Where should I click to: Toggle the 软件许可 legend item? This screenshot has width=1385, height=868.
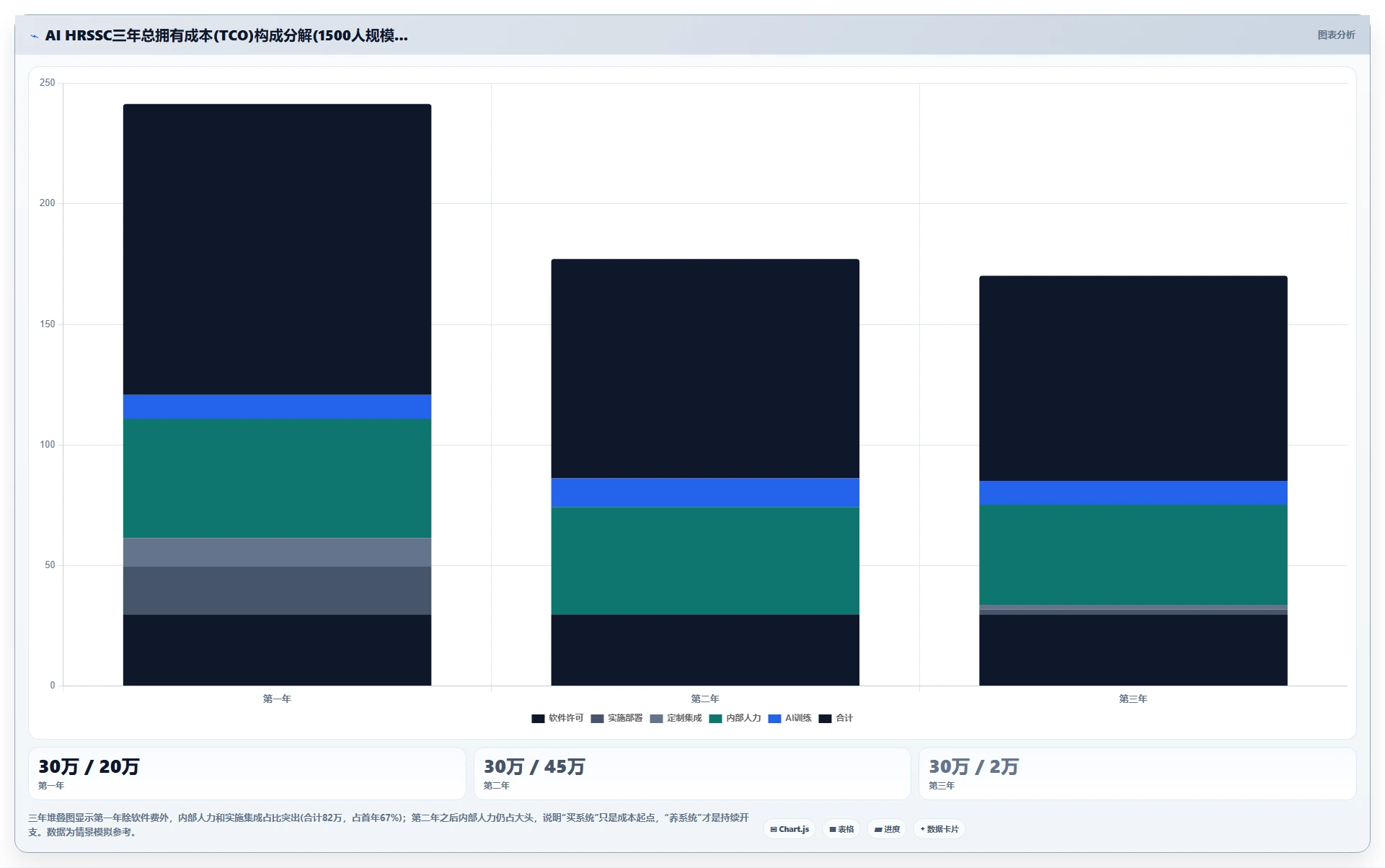pos(557,718)
